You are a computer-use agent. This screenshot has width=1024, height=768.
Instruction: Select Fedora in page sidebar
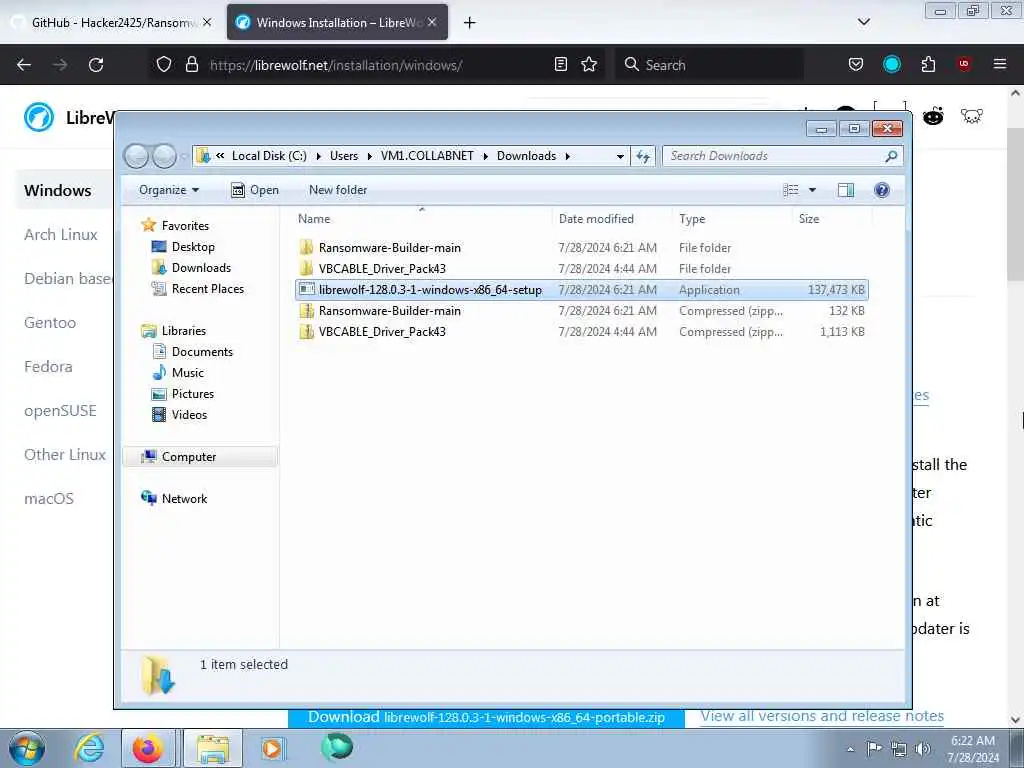(x=48, y=366)
